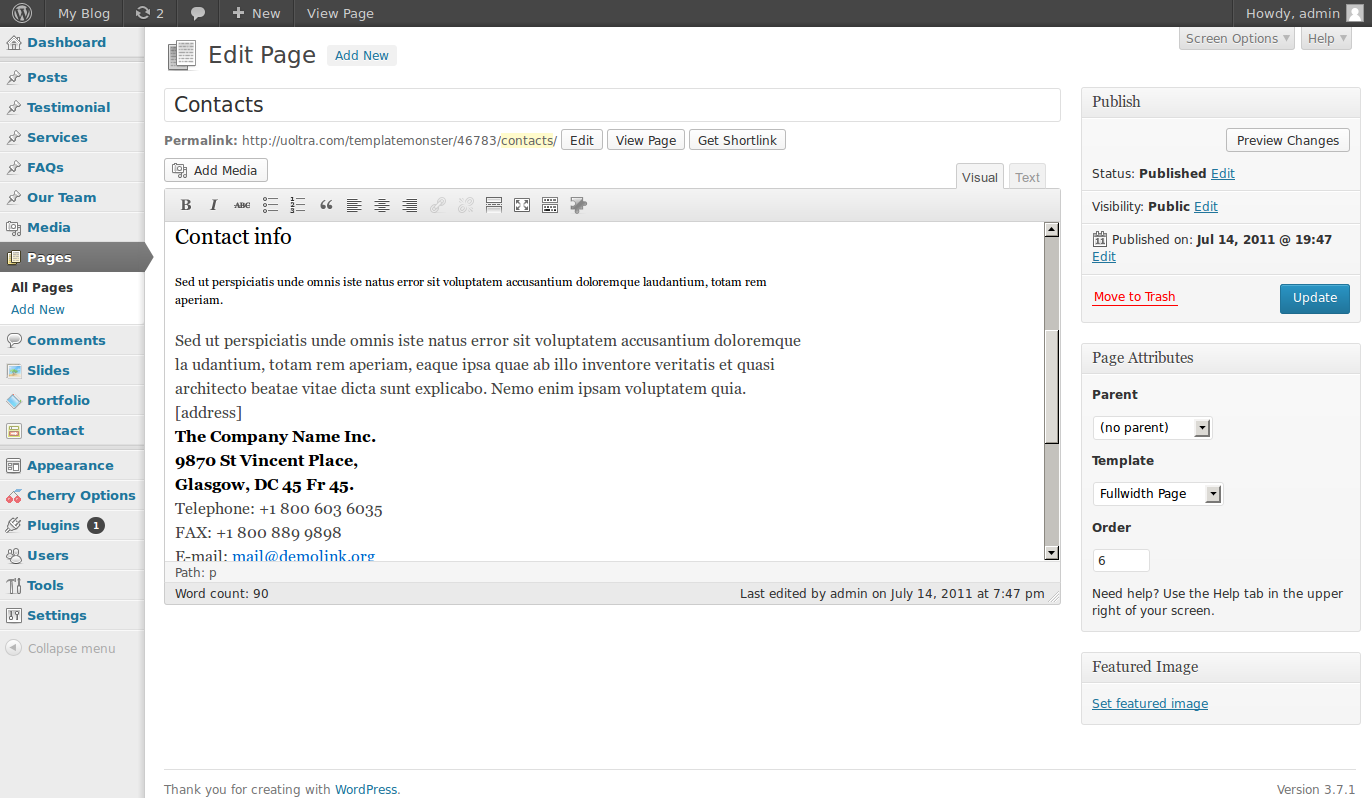Click the Order field containing 6

coord(1121,560)
